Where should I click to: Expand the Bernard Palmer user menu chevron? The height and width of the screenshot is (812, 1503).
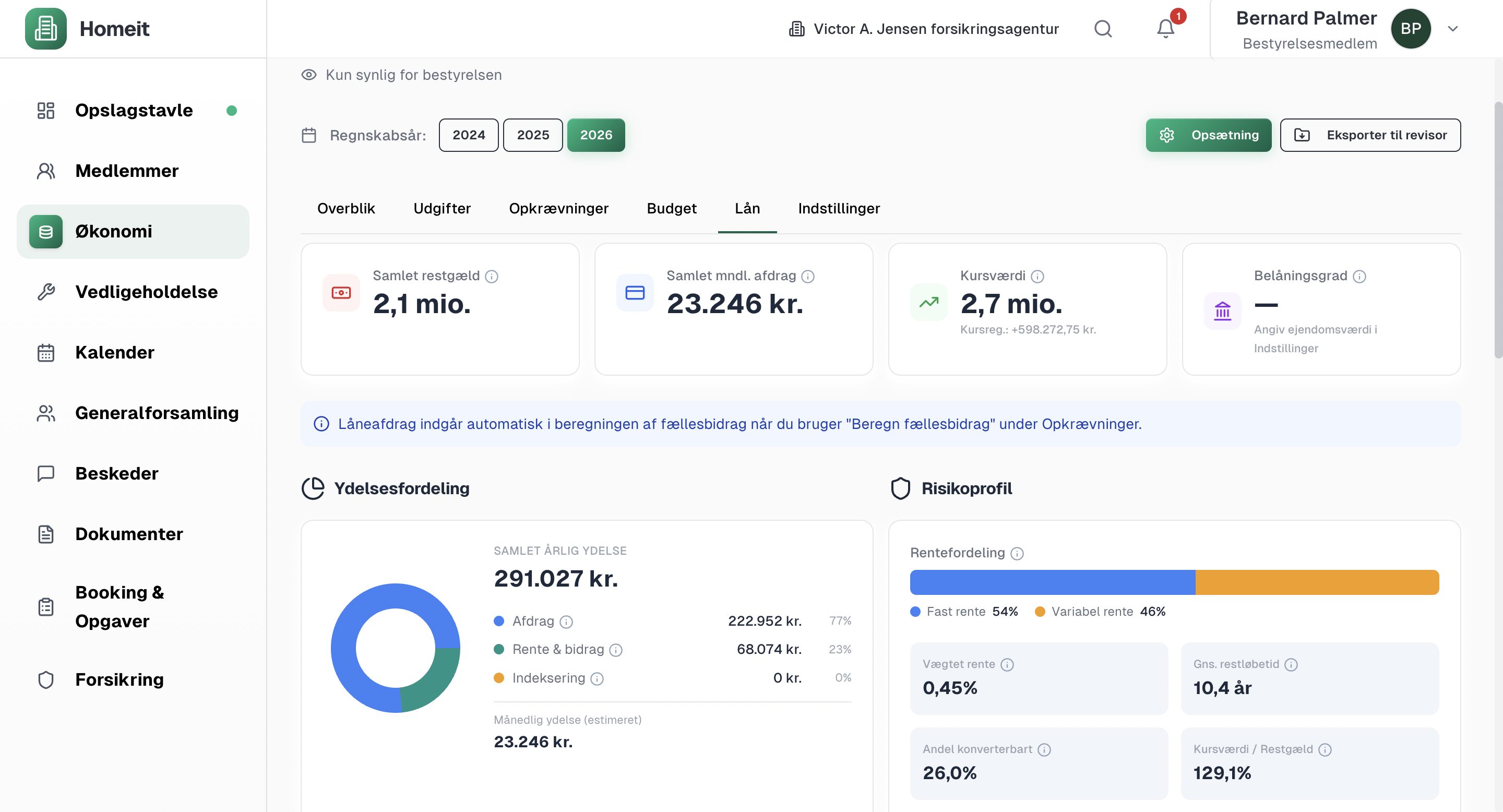point(1453,29)
